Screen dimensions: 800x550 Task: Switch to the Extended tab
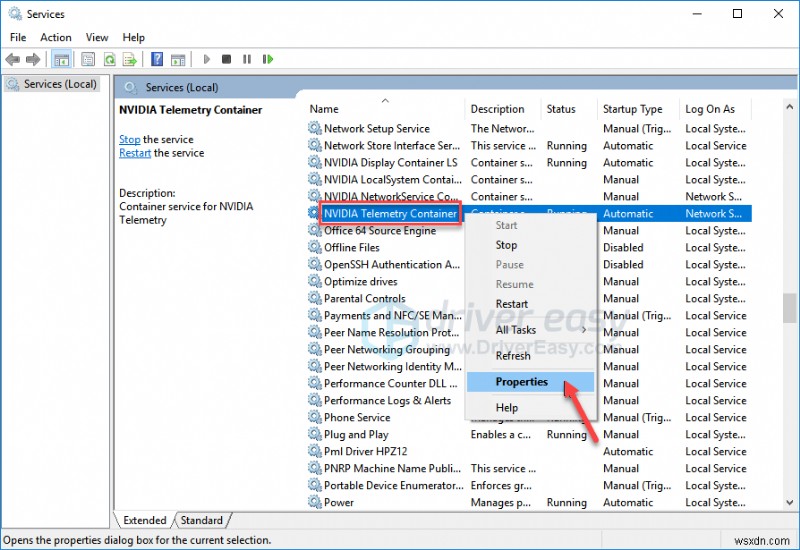point(145,520)
